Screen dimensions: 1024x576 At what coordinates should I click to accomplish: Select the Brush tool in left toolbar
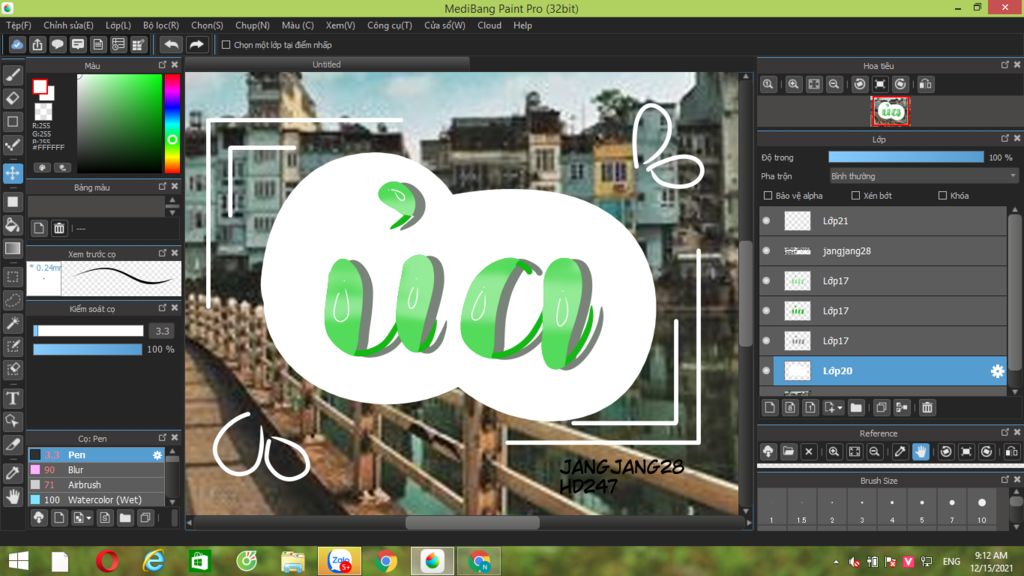pos(12,75)
